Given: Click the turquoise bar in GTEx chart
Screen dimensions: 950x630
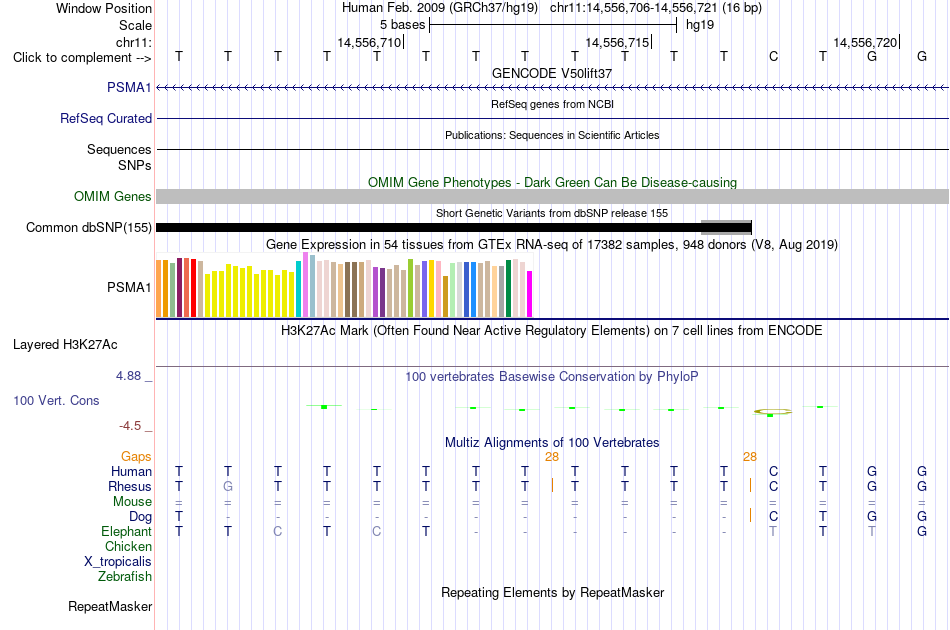Looking at the screenshot, I should point(298,289).
